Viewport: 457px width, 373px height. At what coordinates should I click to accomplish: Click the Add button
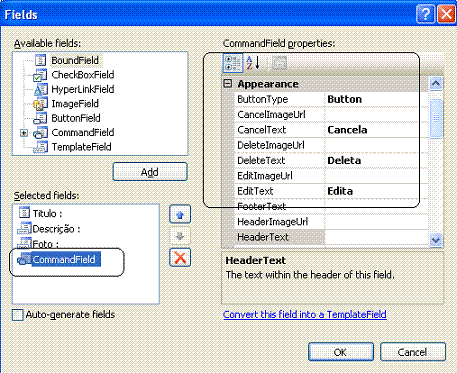[150, 172]
